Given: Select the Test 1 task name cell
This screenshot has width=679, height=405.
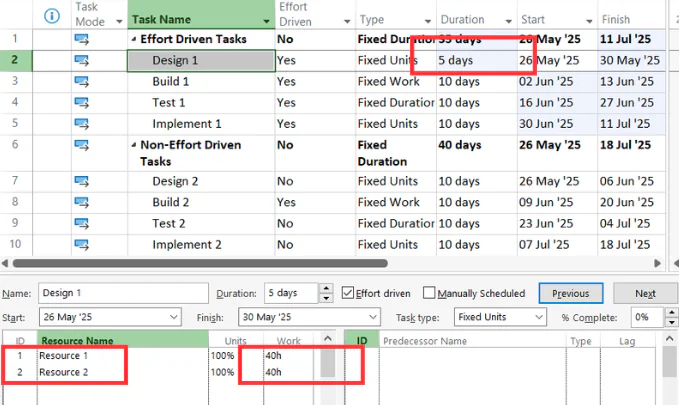Looking at the screenshot, I should [201, 103].
